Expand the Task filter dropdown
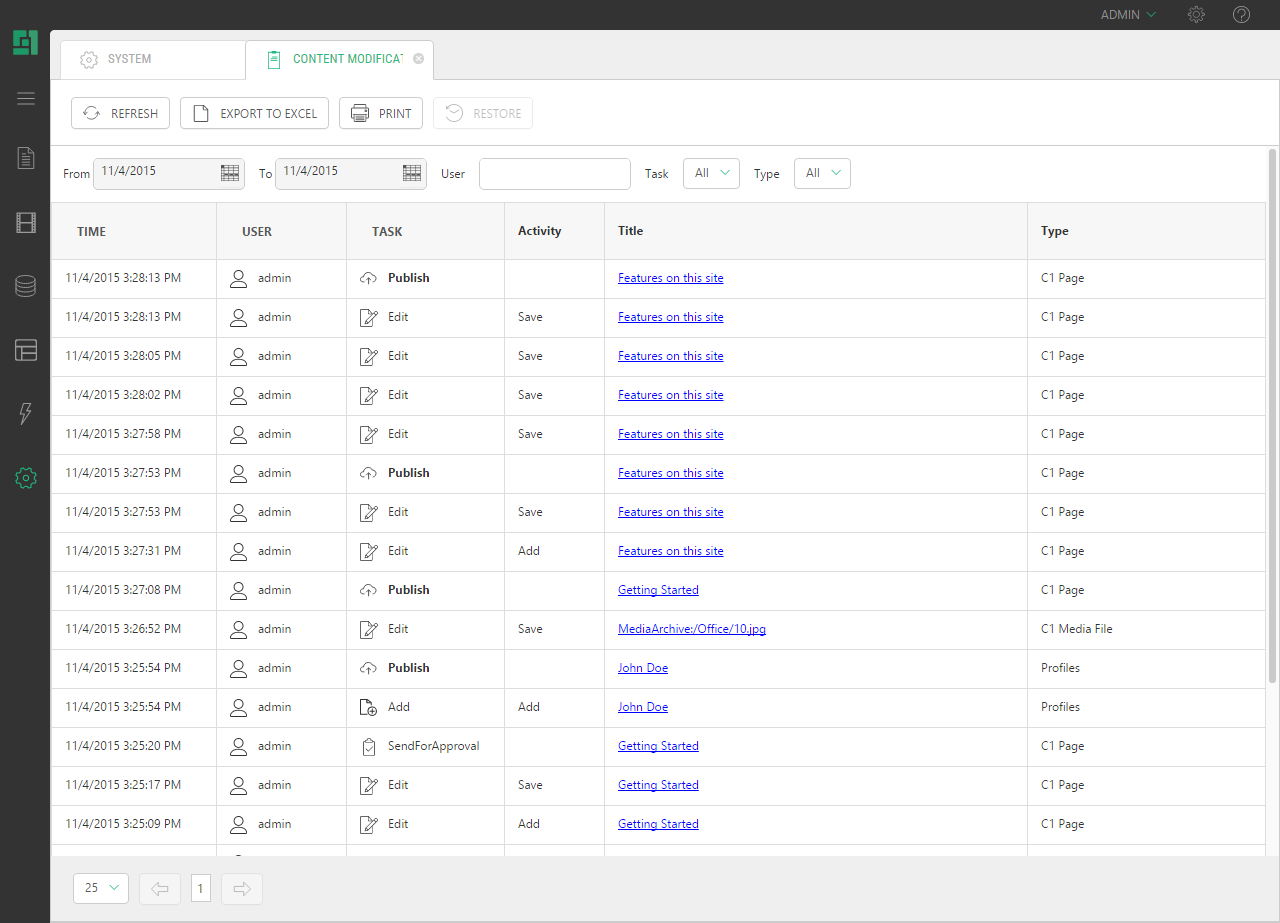 (x=711, y=173)
